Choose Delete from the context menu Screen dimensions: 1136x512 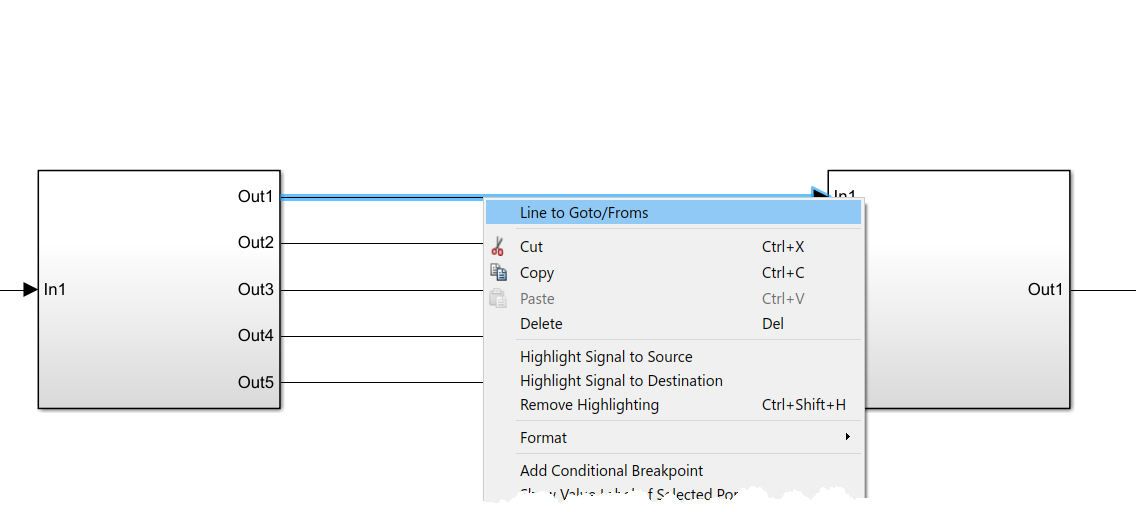pos(541,324)
